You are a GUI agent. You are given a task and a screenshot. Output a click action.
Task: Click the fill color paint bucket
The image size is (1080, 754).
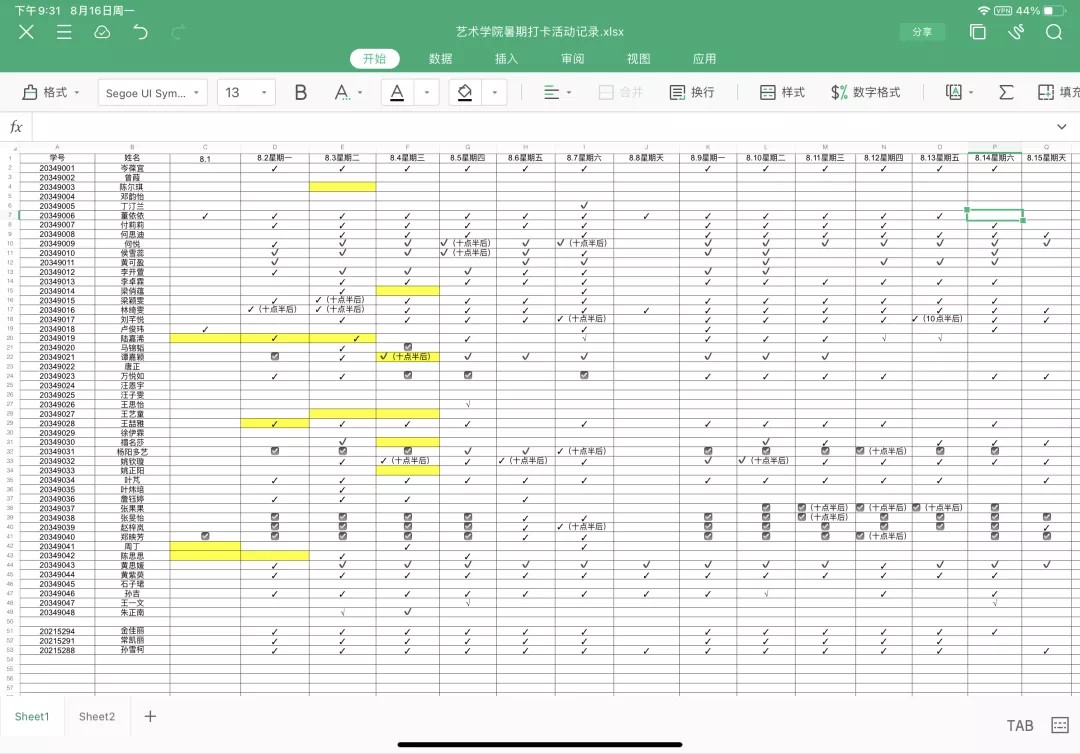point(465,92)
